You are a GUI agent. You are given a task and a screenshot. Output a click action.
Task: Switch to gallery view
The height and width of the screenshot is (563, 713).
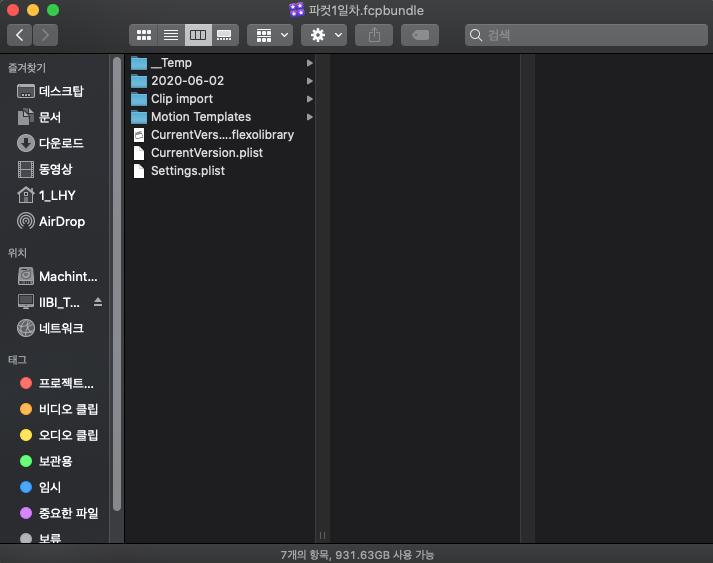pos(225,35)
